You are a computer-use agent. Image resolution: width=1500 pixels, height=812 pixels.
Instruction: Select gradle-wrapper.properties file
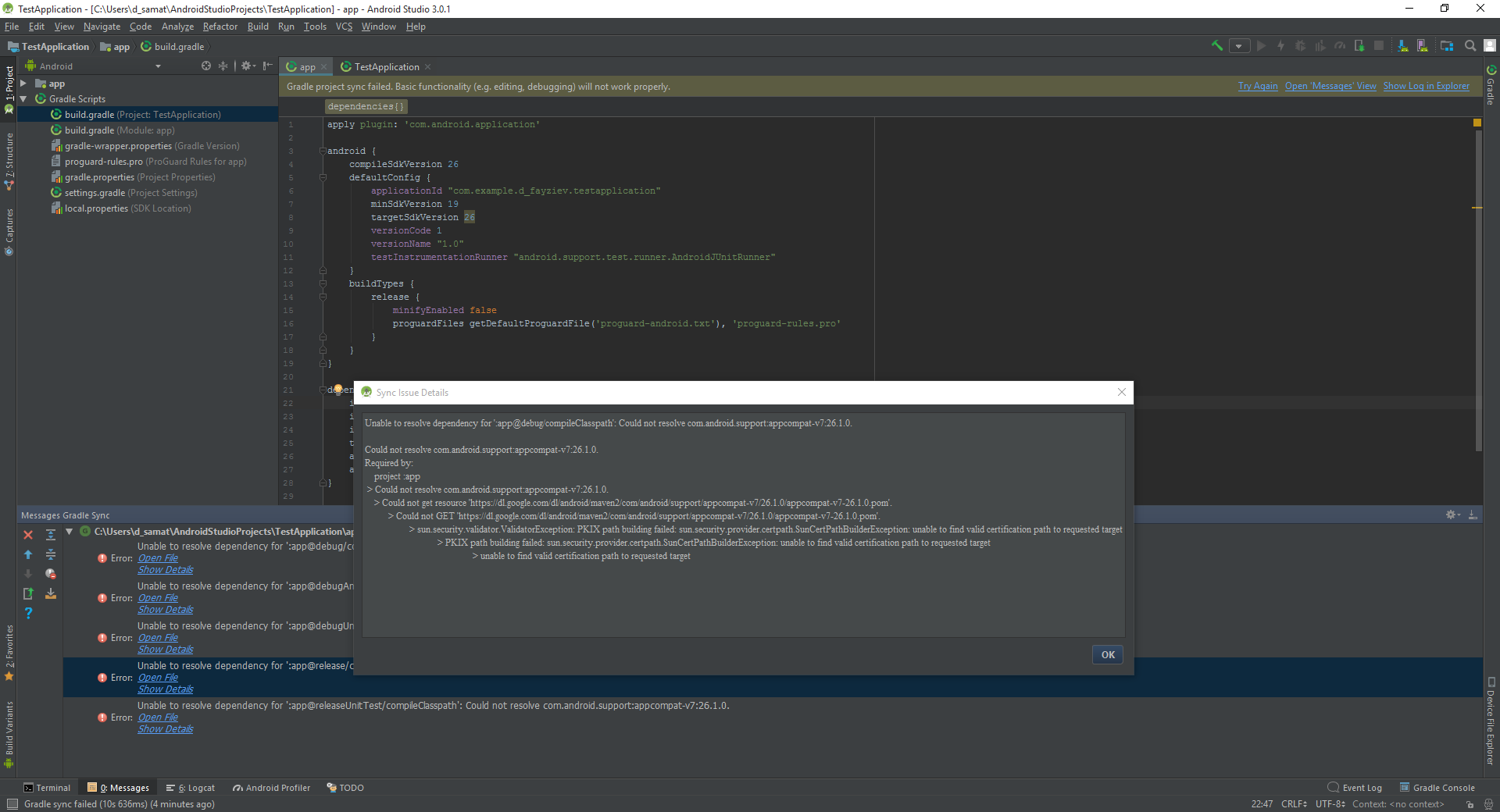[152, 146]
